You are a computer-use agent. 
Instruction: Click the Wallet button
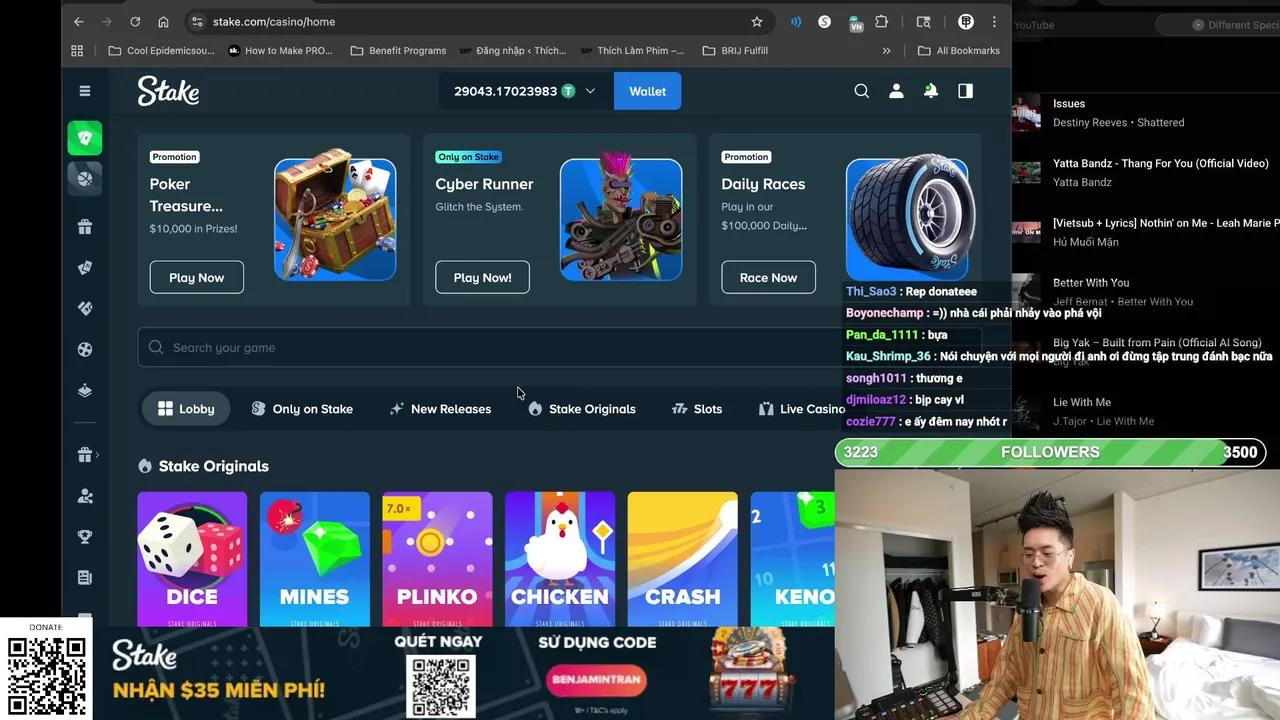[x=647, y=90]
